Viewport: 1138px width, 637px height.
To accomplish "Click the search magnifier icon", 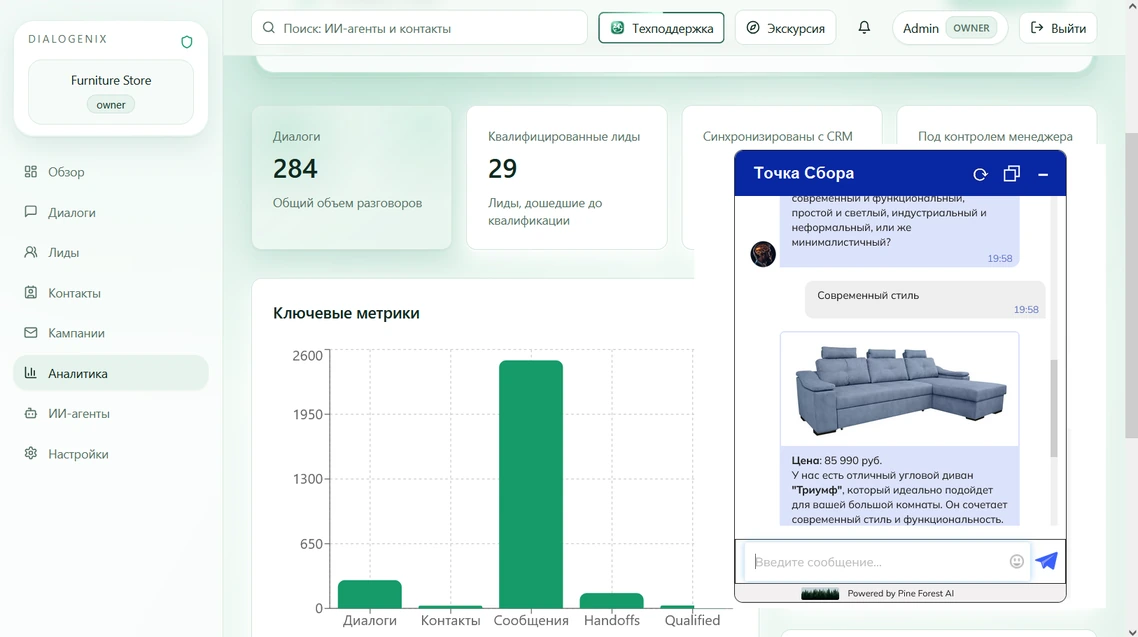I will tap(269, 28).
